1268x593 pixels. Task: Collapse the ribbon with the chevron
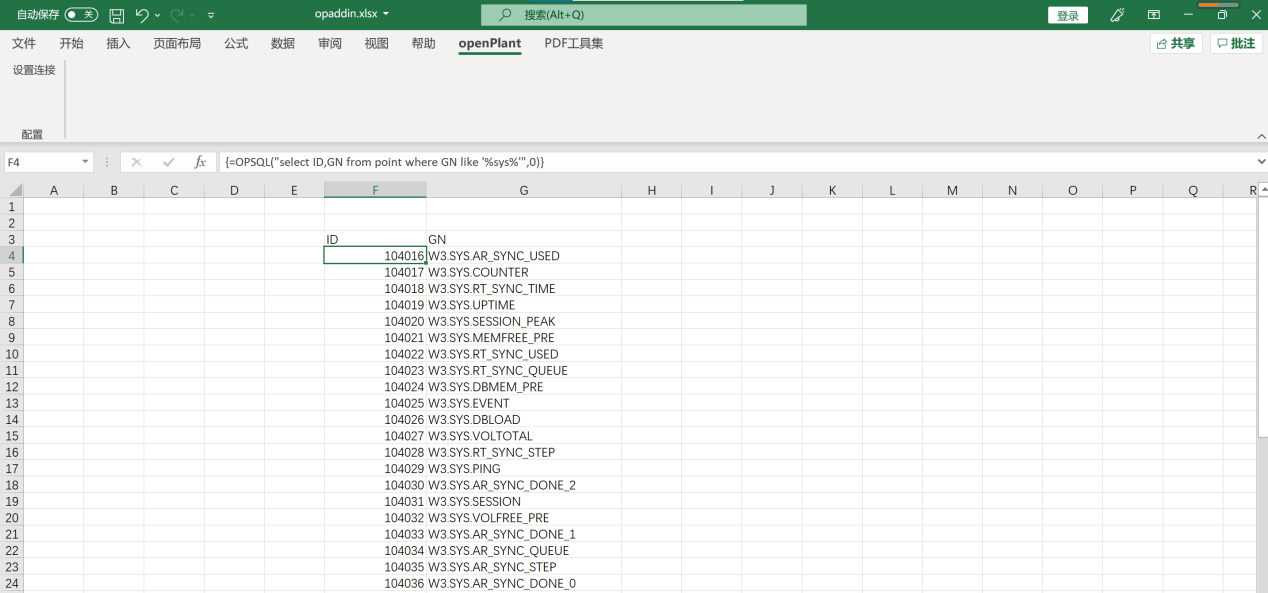click(1260, 136)
